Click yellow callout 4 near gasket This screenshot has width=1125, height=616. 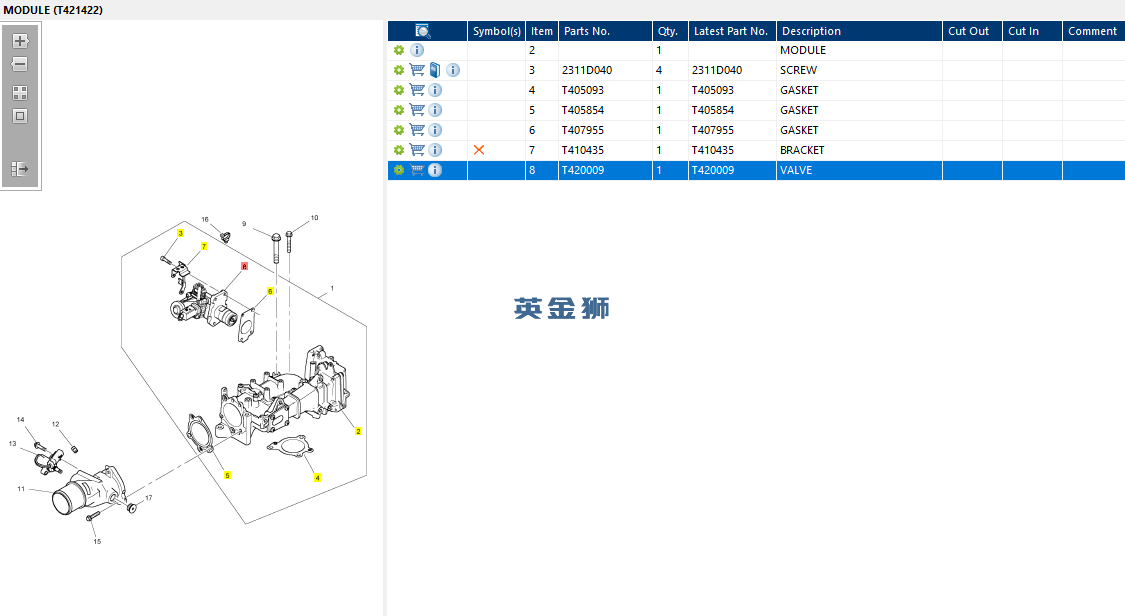coord(317,478)
